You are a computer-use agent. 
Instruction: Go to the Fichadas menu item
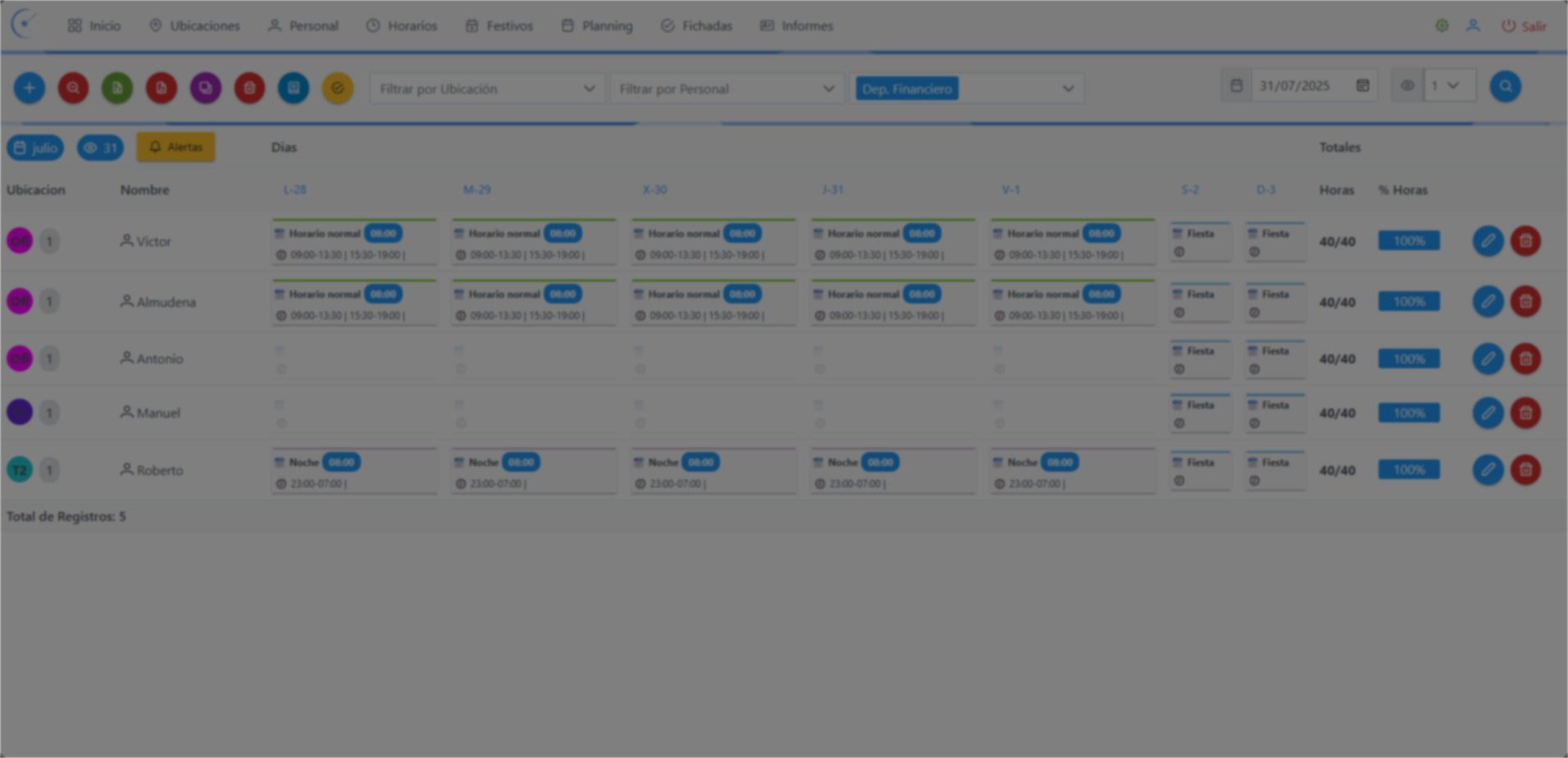(696, 26)
